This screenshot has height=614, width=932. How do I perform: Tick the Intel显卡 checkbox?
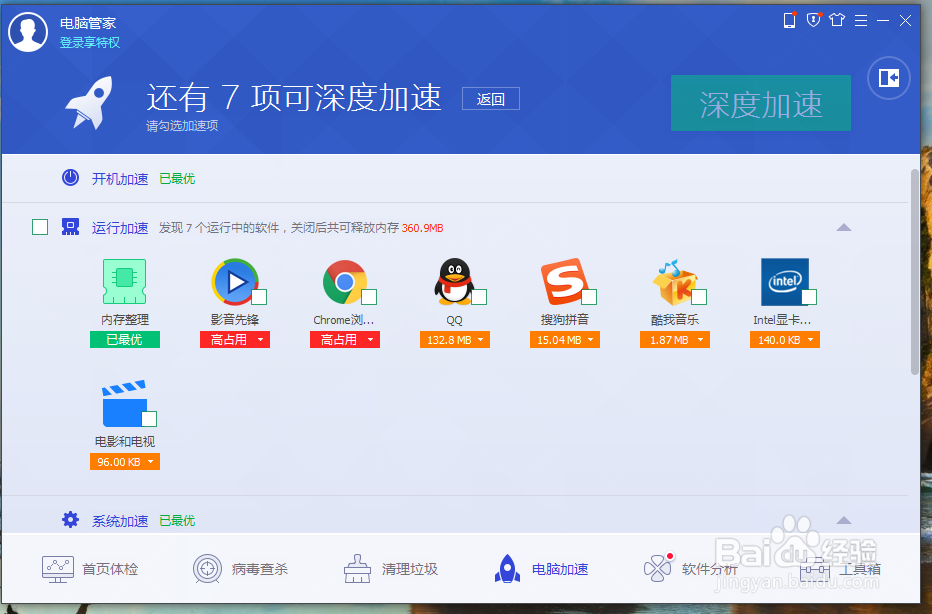(809, 297)
